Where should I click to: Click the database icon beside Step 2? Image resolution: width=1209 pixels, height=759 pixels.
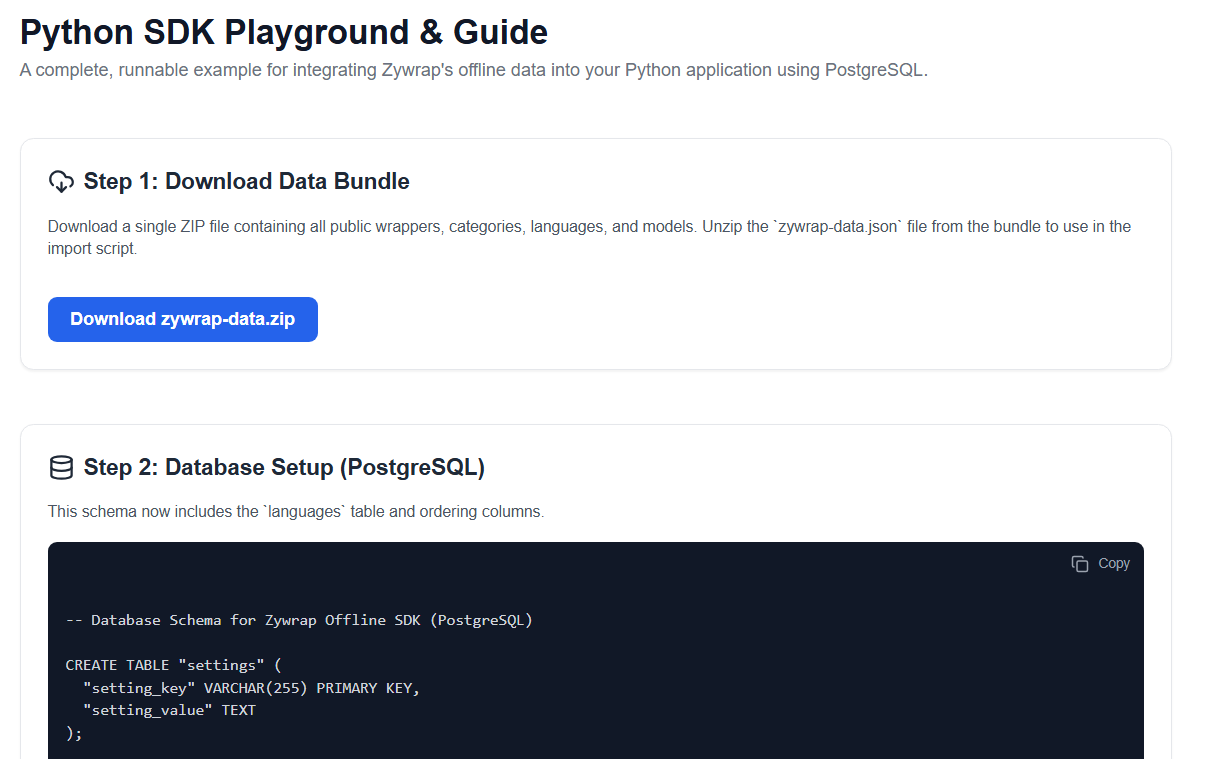click(61, 467)
